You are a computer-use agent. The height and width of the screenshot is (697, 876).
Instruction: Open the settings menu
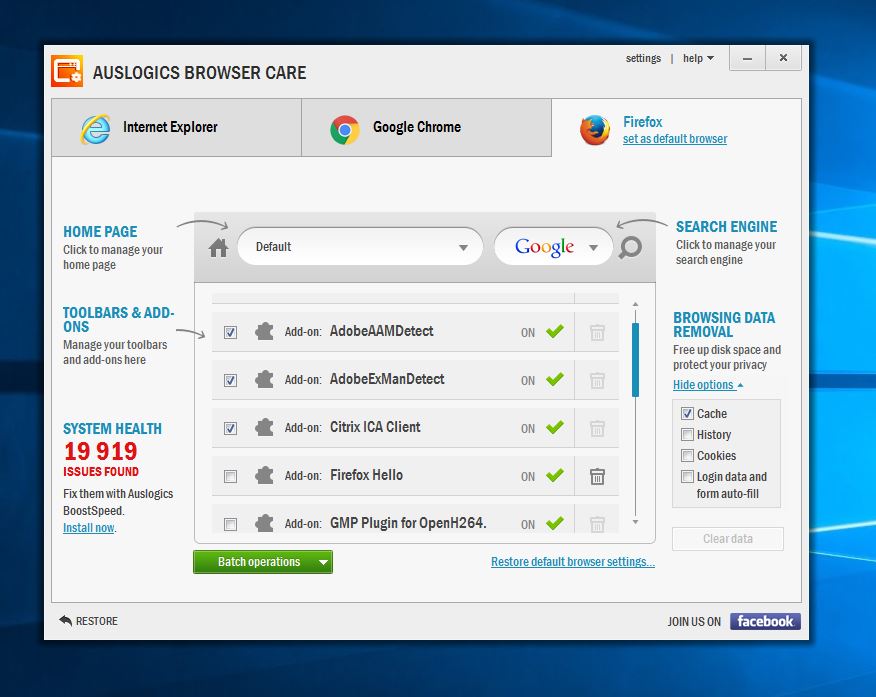[x=643, y=58]
